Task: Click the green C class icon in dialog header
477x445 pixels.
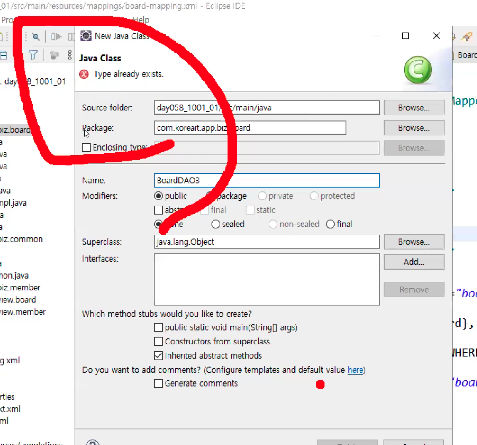Action: point(418,70)
